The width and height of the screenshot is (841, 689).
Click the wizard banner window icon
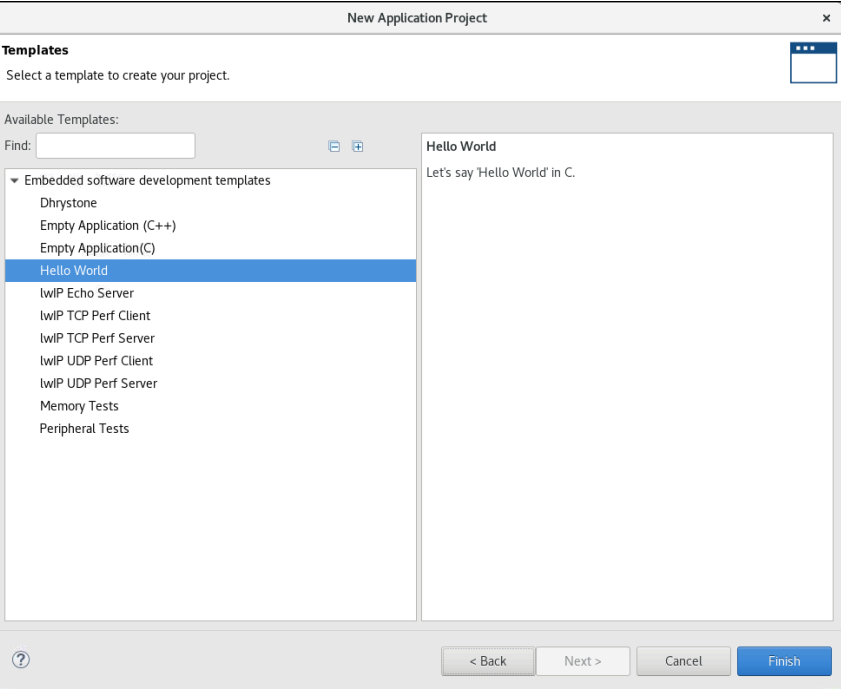click(813, 61)
